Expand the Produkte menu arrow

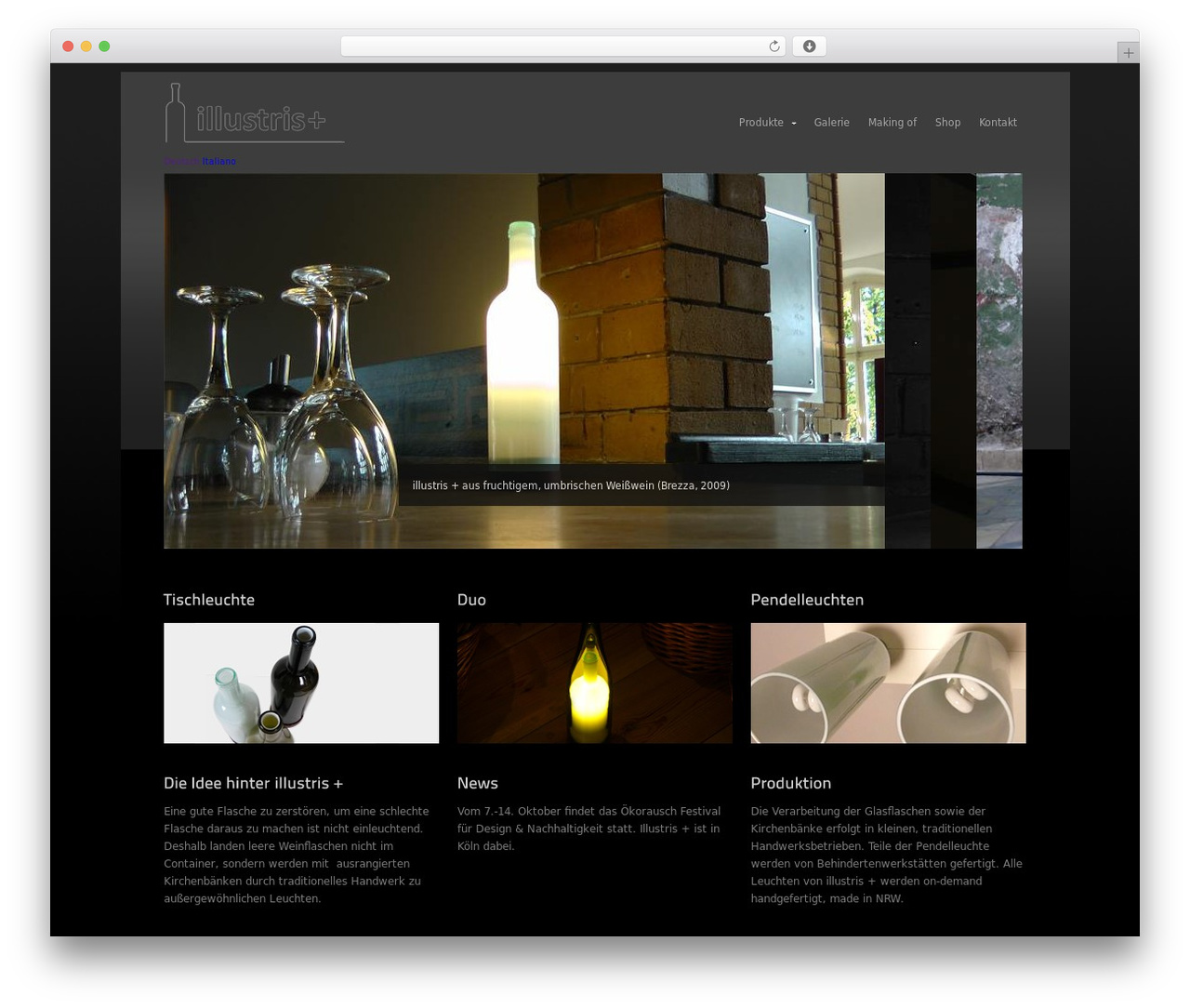pos(794,124)
